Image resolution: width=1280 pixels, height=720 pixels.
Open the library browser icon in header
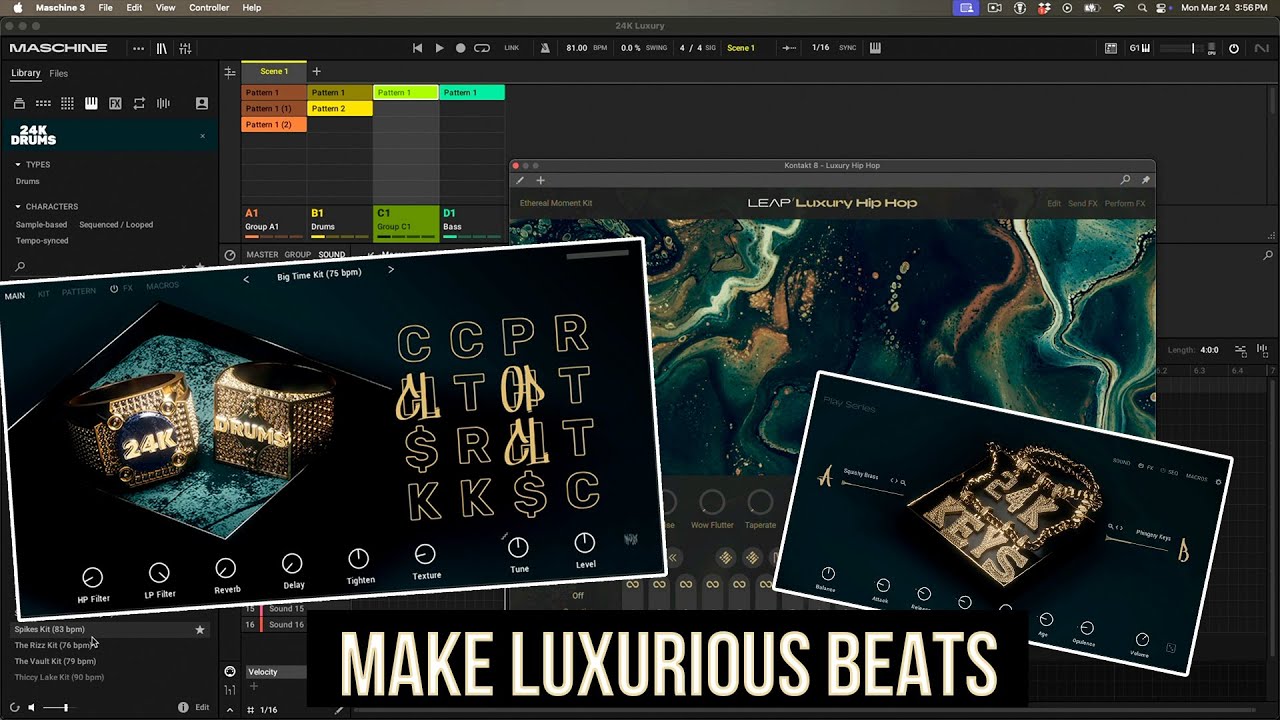(162, 48)
